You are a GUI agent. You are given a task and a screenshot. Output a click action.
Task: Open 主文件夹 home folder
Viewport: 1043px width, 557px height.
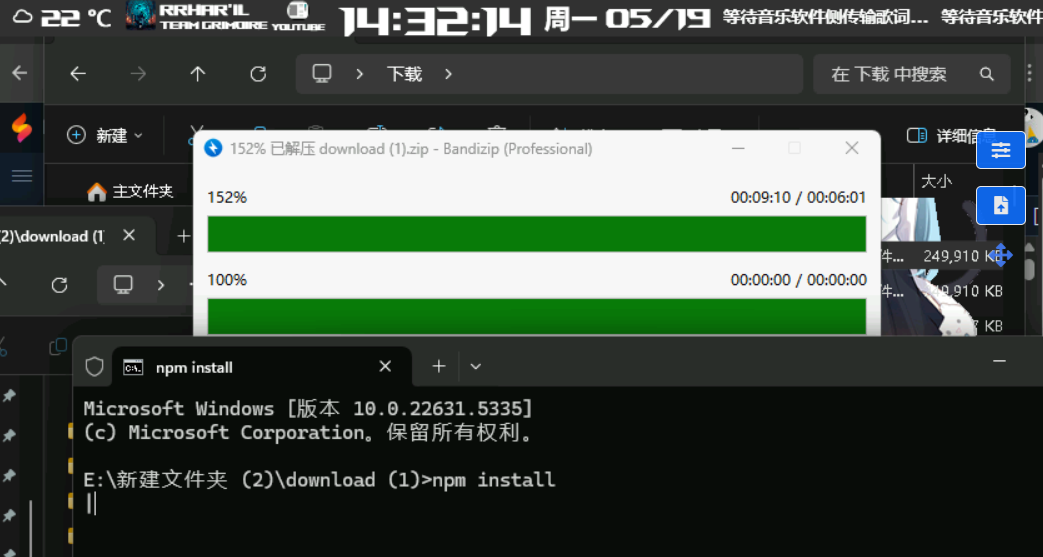point(130,191)
